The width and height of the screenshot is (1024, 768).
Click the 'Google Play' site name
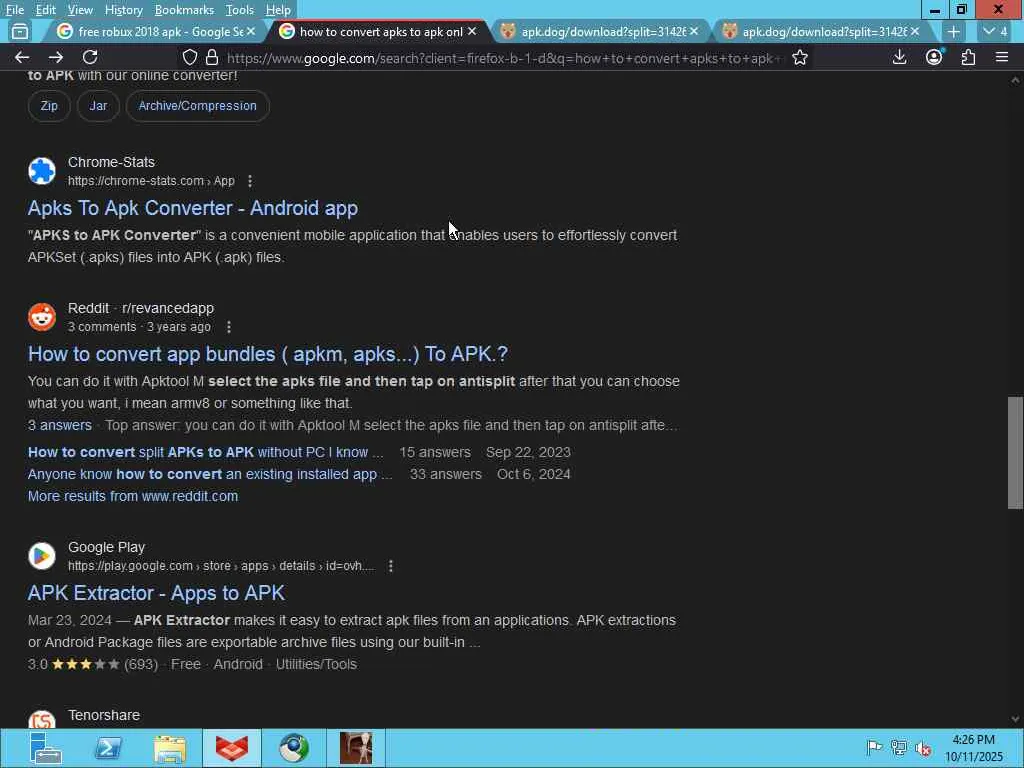pos(106,547)
